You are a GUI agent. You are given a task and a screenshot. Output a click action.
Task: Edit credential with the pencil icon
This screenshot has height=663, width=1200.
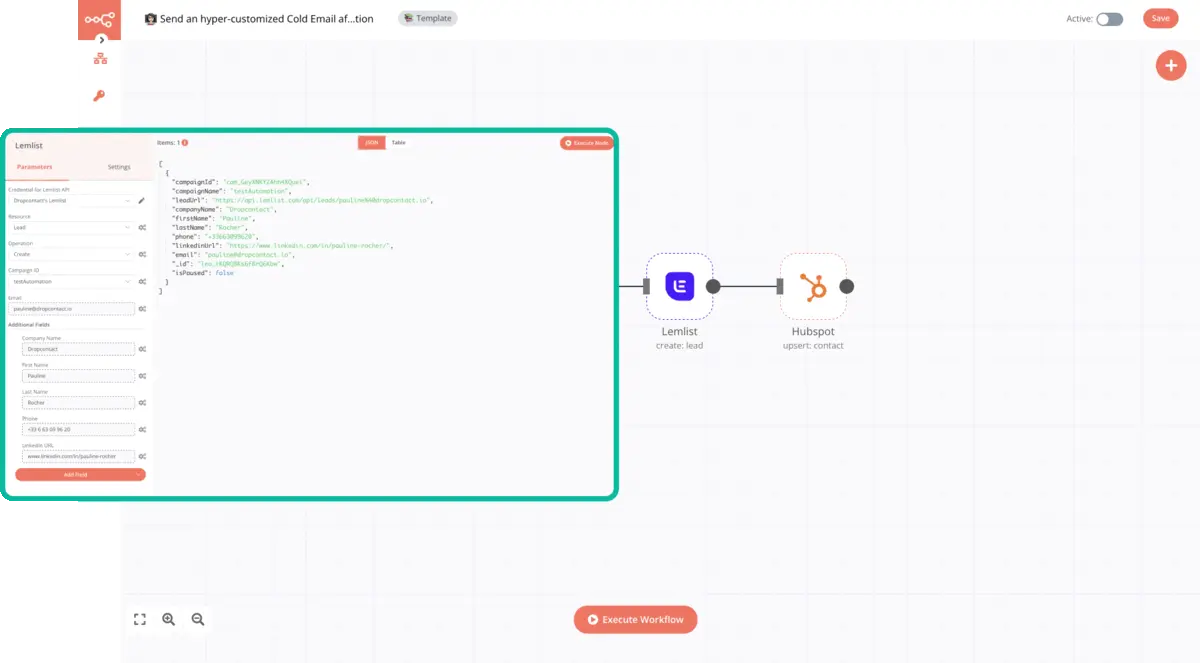142,201
